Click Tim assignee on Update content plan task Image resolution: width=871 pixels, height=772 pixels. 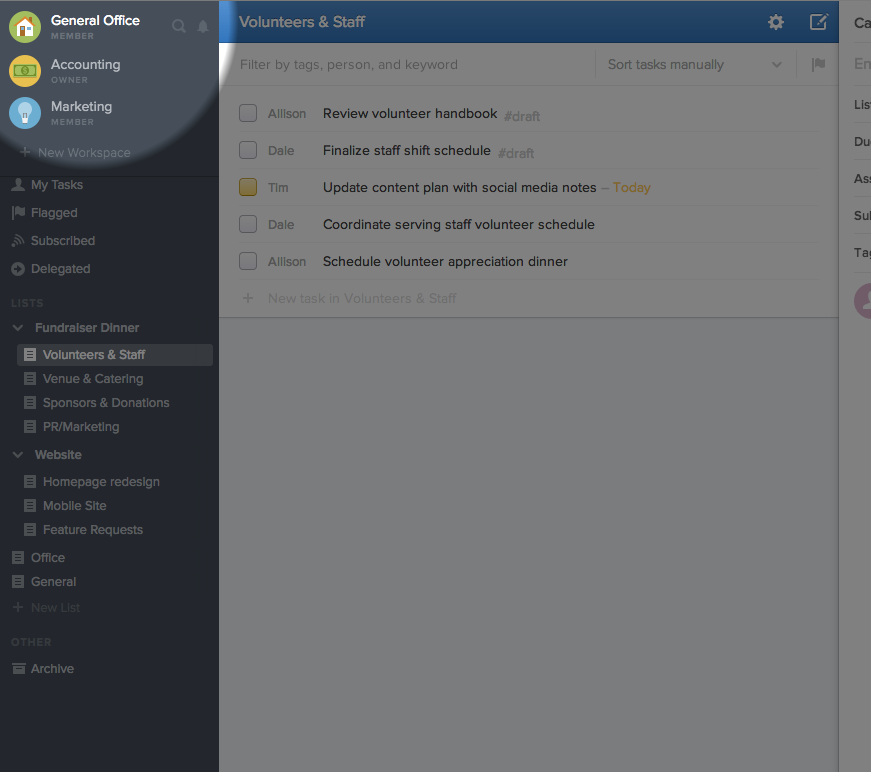pos(278,188)
